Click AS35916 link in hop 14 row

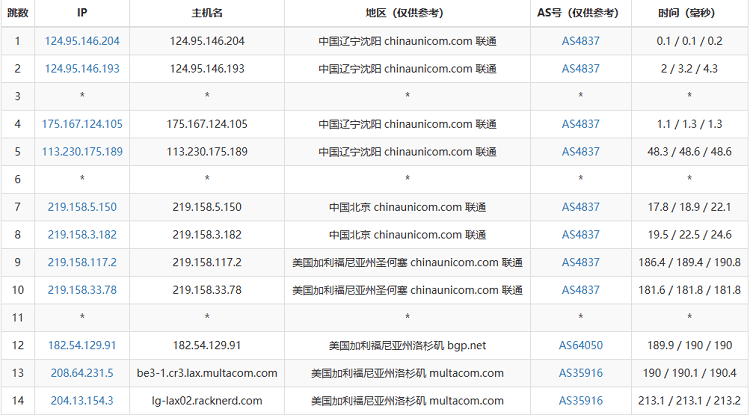click(x=581, y=401)
